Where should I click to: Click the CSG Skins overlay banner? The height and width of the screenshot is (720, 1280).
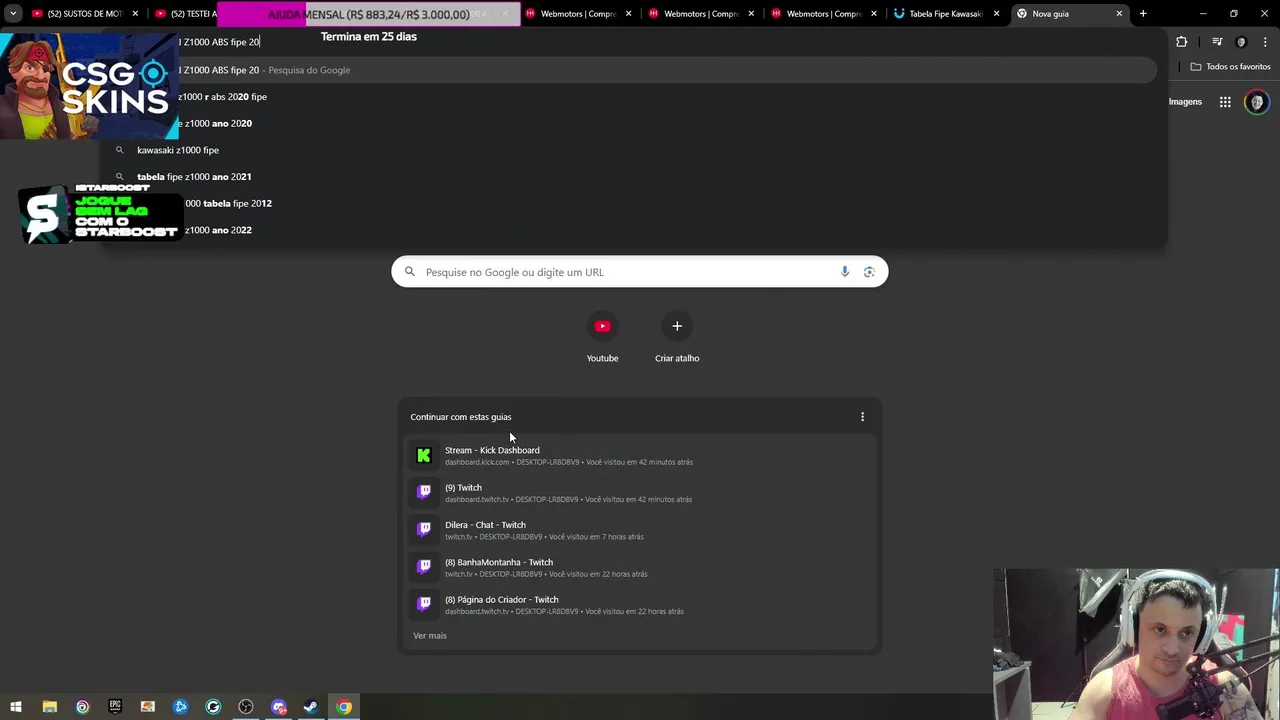[x=90, y=86]
